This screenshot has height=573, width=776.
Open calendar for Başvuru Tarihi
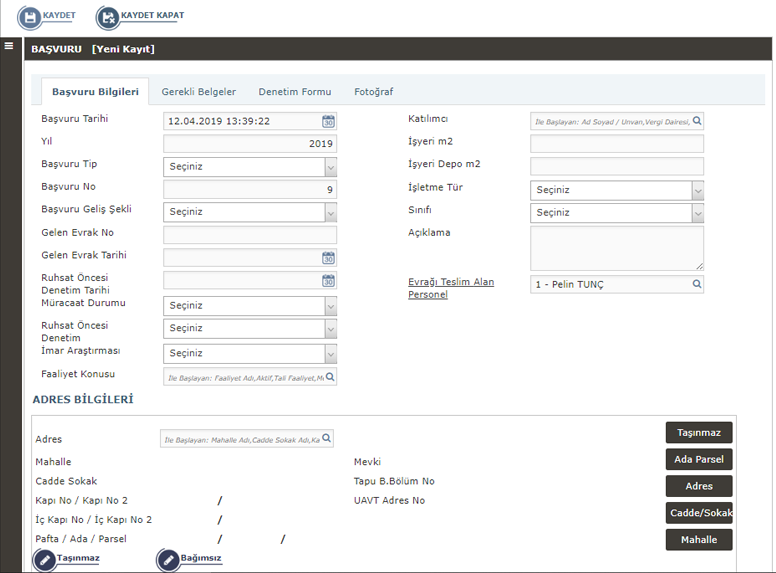tap(328, 121)
